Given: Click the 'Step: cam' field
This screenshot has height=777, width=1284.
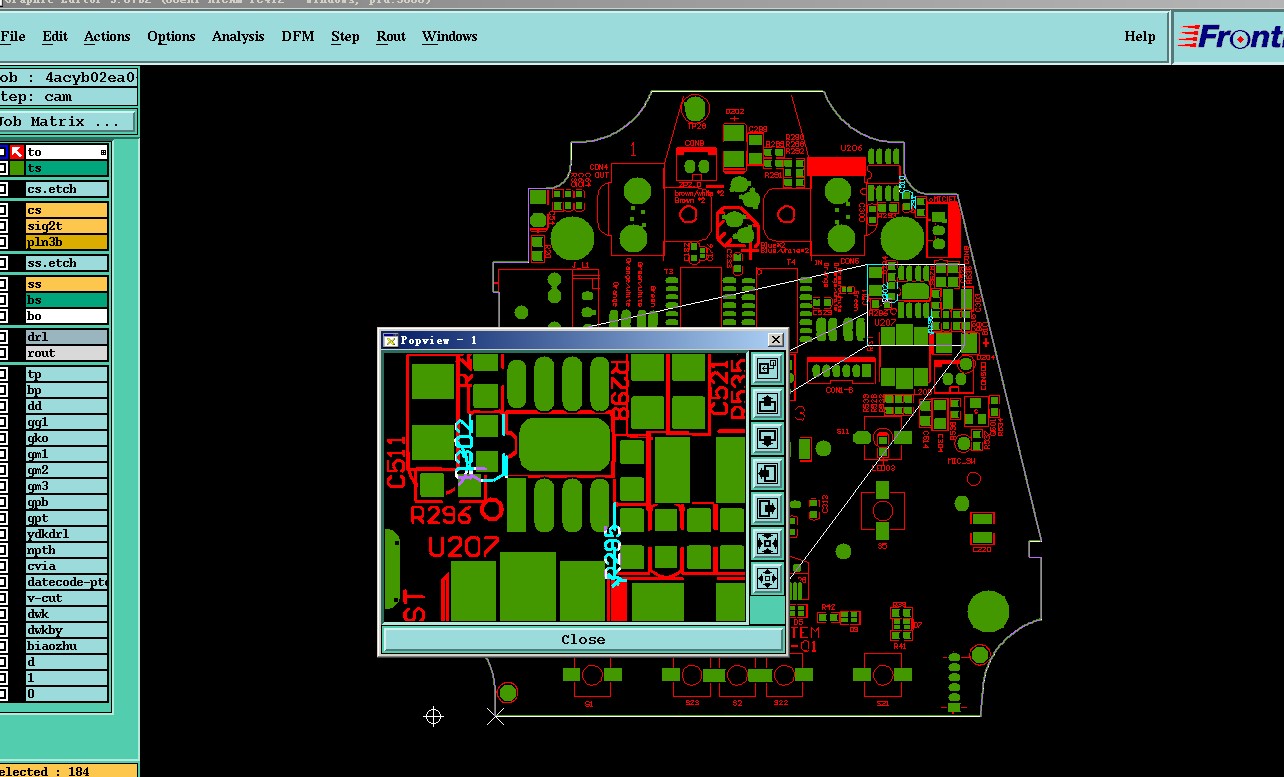Looking at the screenshot, I should click(68, 96).
